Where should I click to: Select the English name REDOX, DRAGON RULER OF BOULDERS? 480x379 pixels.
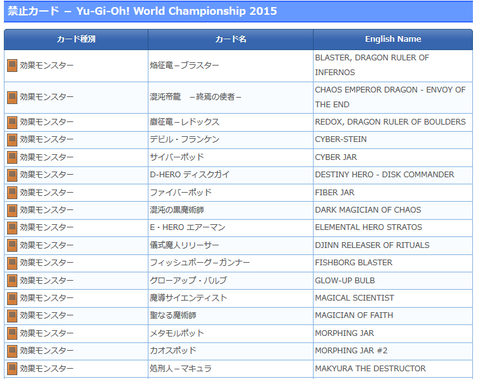(390, 122)
